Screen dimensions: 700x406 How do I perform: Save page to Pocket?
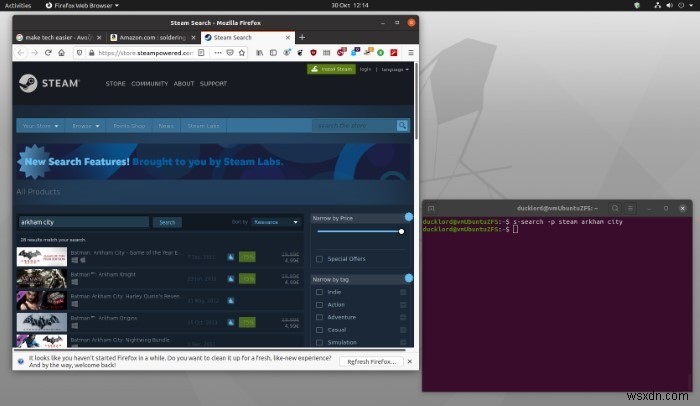point(230,53)
